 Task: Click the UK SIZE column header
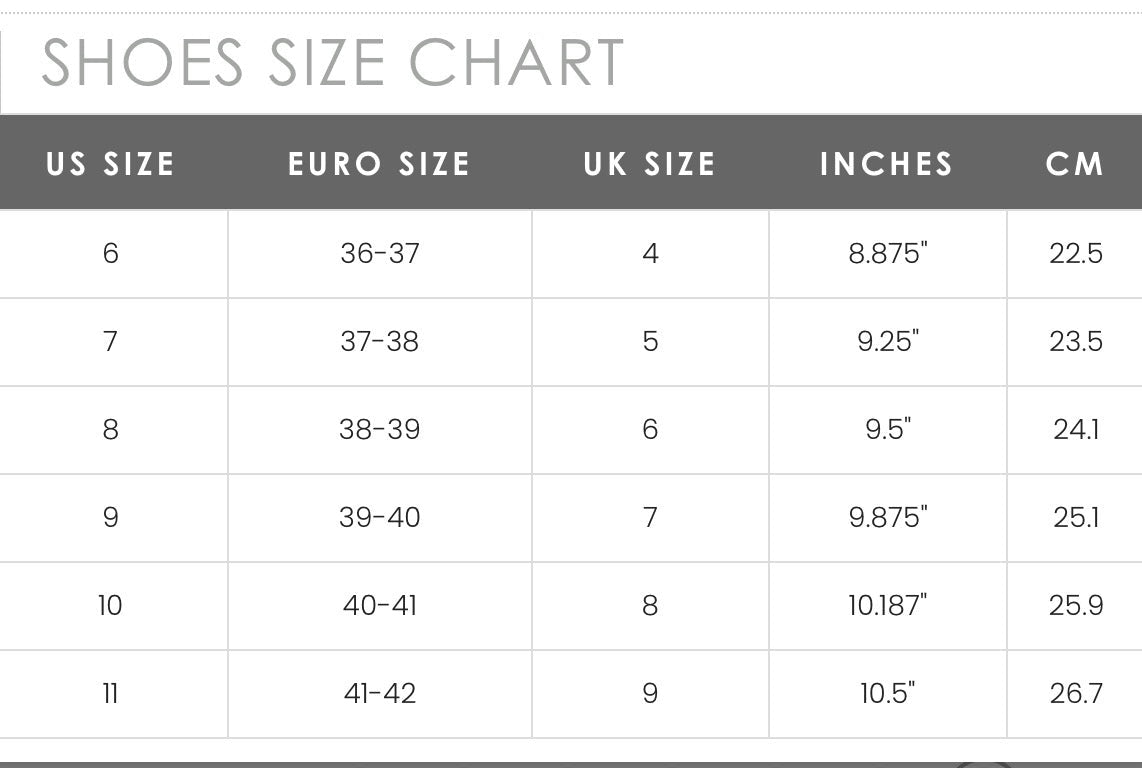650,164
